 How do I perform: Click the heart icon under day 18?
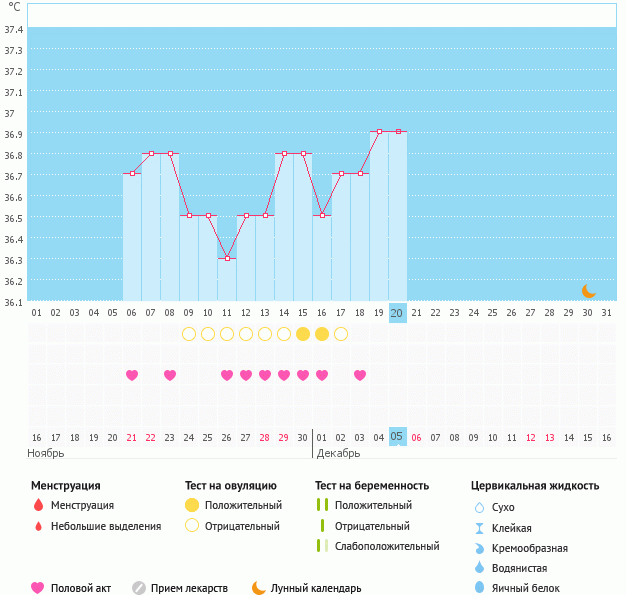pyautogui.click(x=360, y=375)
